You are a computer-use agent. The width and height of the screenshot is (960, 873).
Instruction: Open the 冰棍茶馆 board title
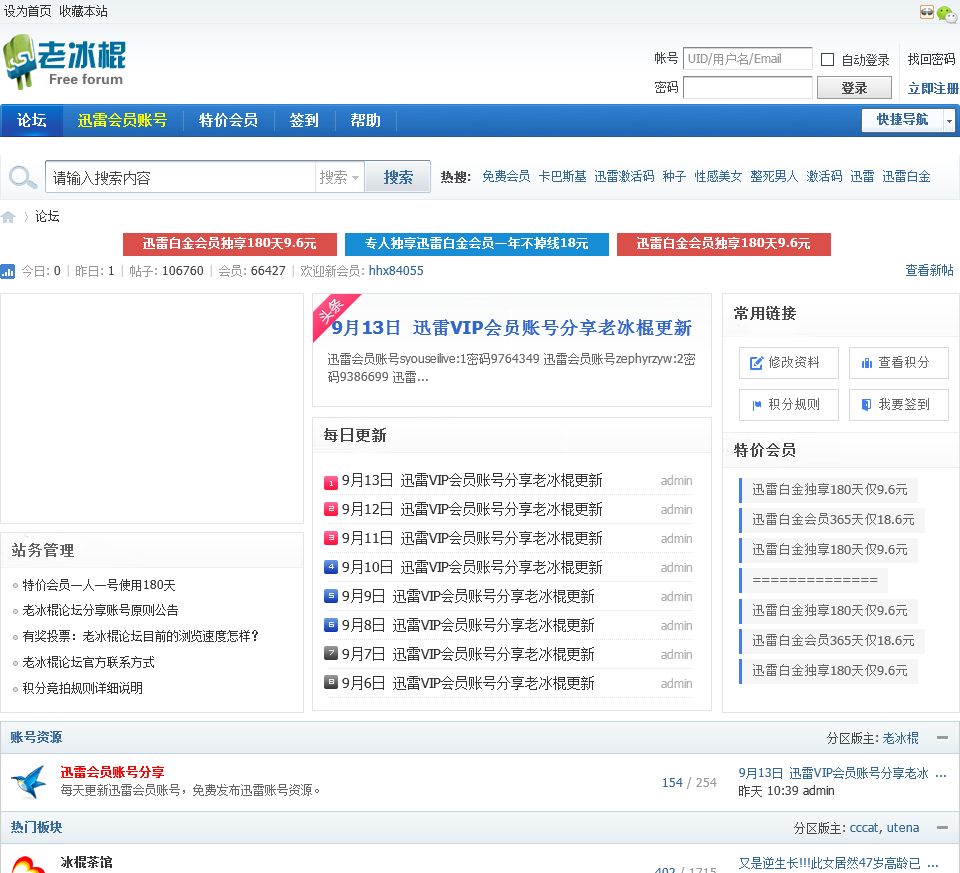click(x=86, y=863)
